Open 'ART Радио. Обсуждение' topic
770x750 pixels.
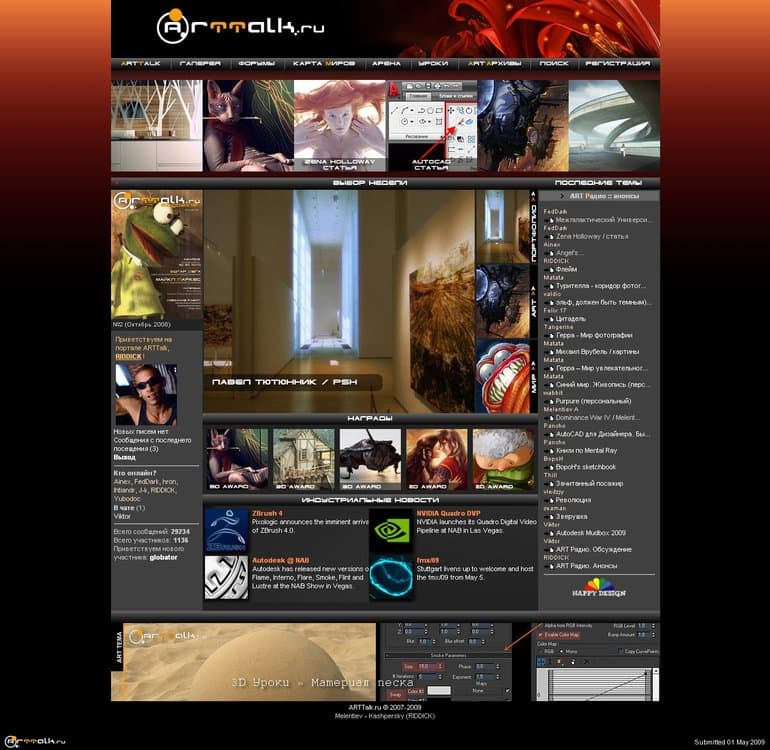point(594,550)
